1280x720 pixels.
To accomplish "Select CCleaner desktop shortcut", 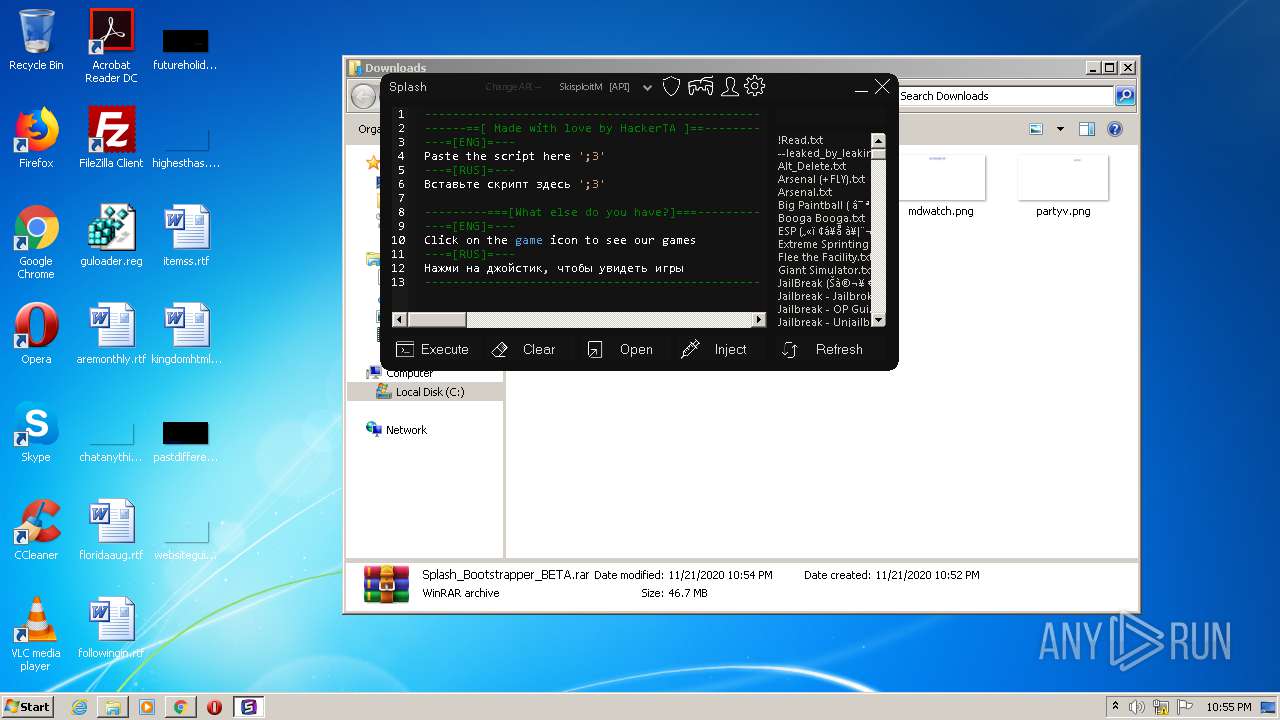I will coord(36,530).
